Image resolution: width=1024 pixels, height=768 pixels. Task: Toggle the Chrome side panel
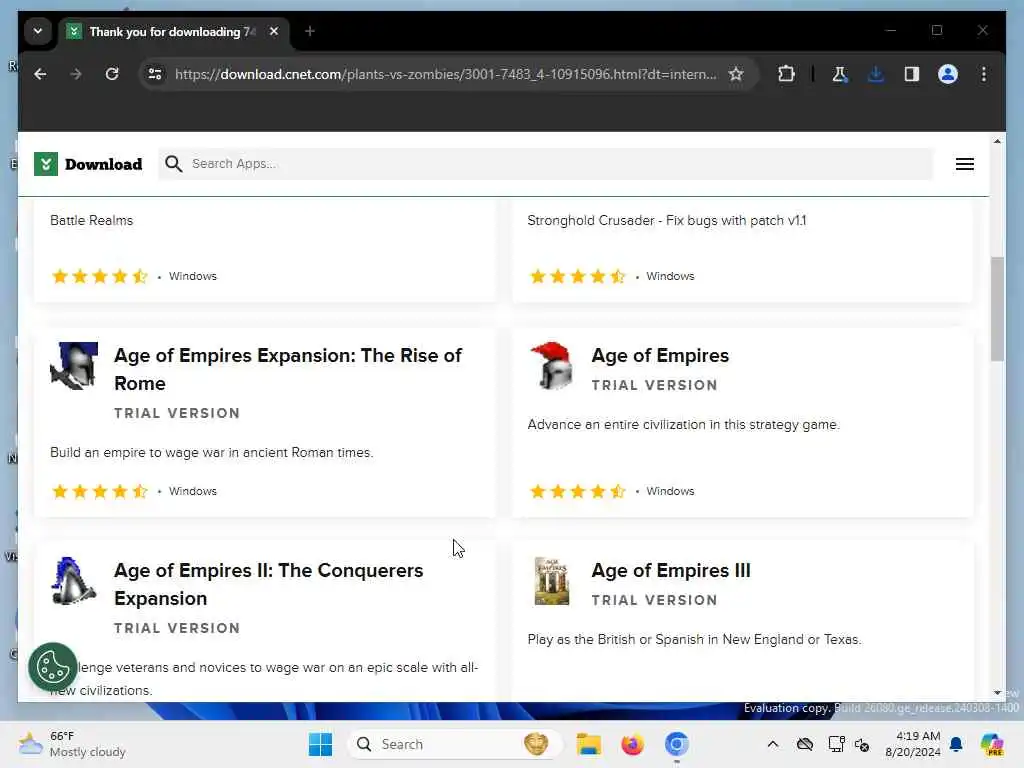912,74
